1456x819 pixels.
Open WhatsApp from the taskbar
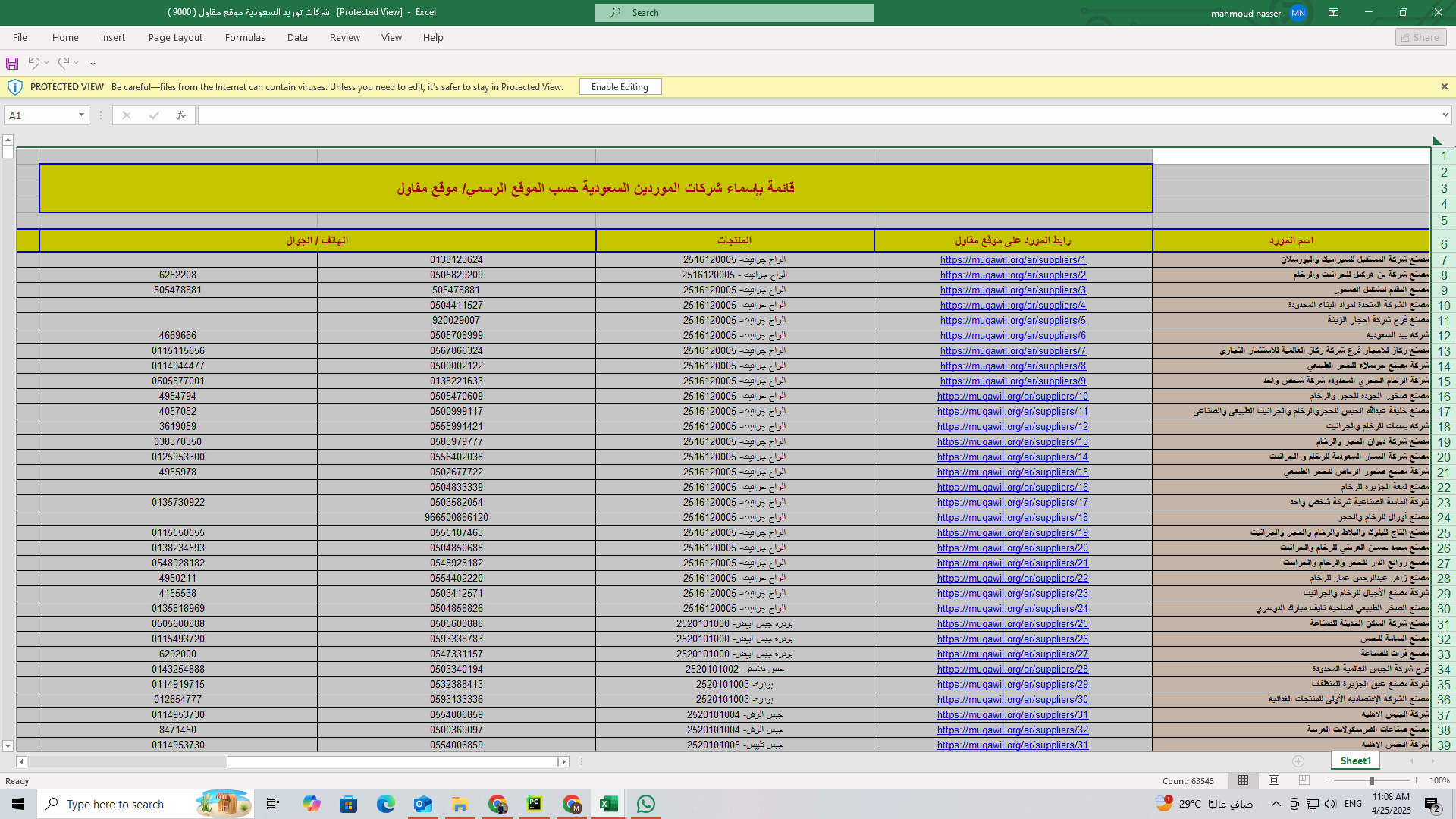pyautogui.click(x=646, y=804)
